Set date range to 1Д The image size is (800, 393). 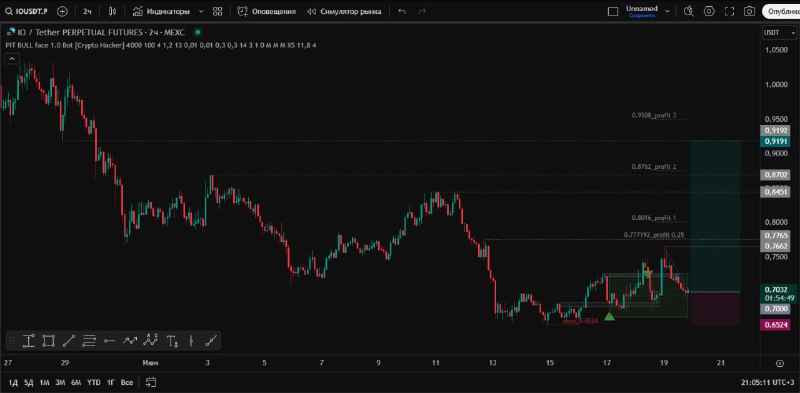[13, 382]
